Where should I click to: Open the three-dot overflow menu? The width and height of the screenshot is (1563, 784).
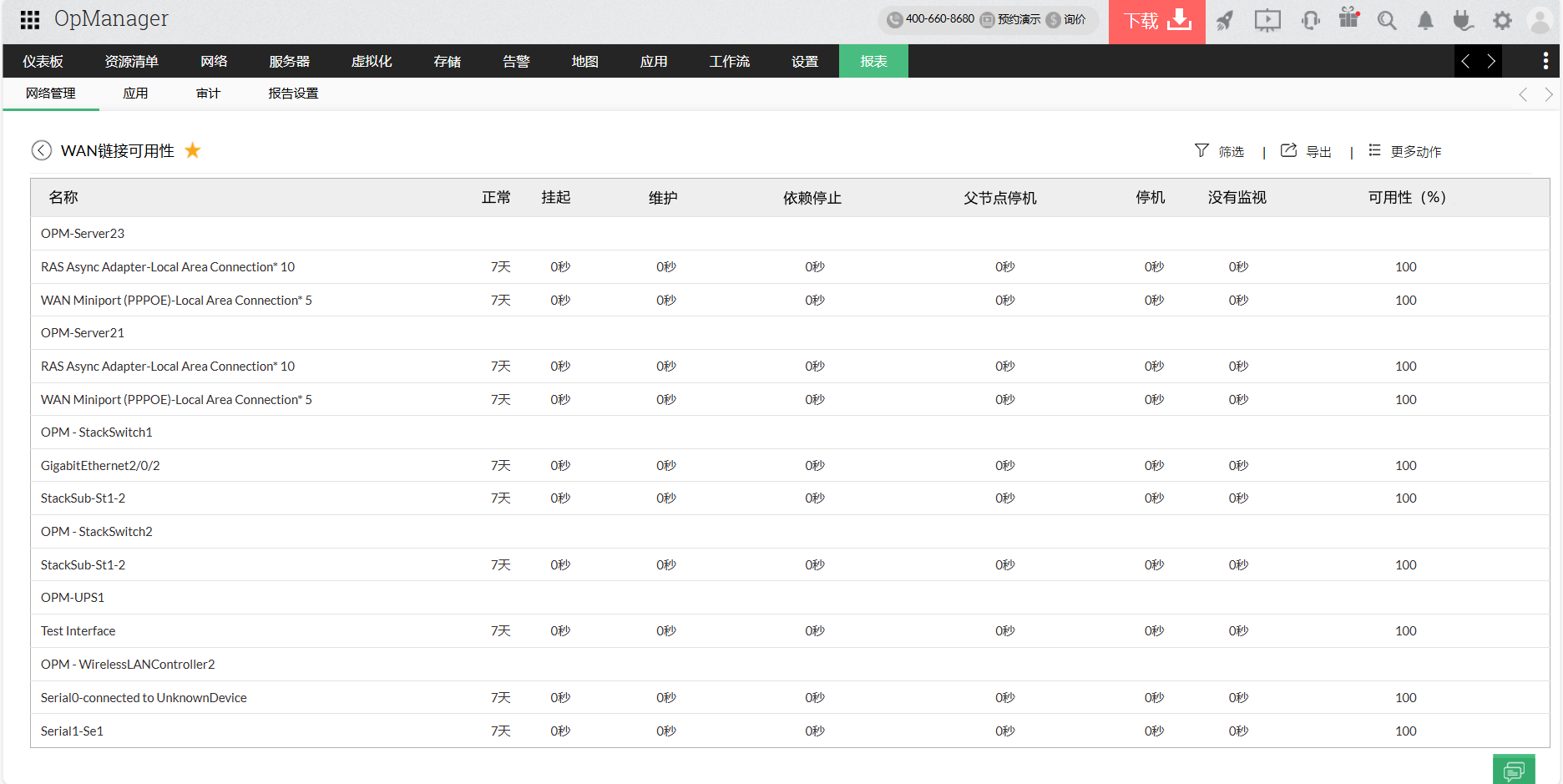click(1545, 61)
